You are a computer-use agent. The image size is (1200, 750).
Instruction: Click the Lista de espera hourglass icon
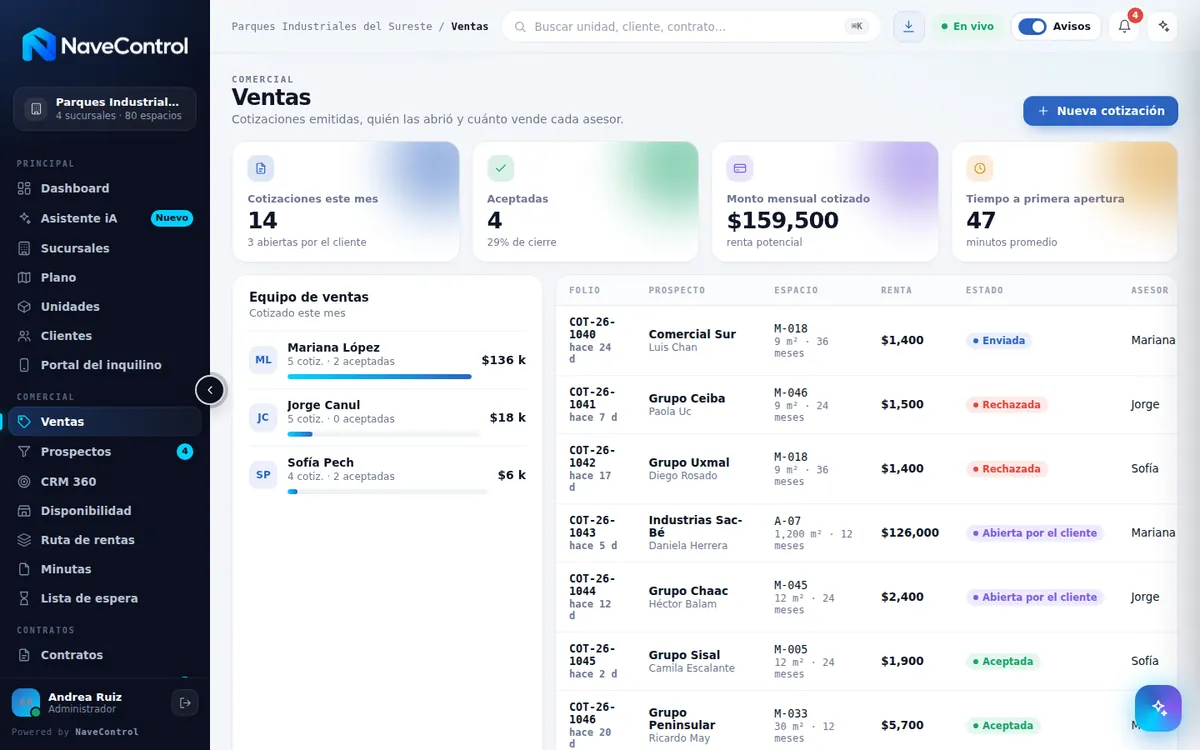(x=25, y=598)
